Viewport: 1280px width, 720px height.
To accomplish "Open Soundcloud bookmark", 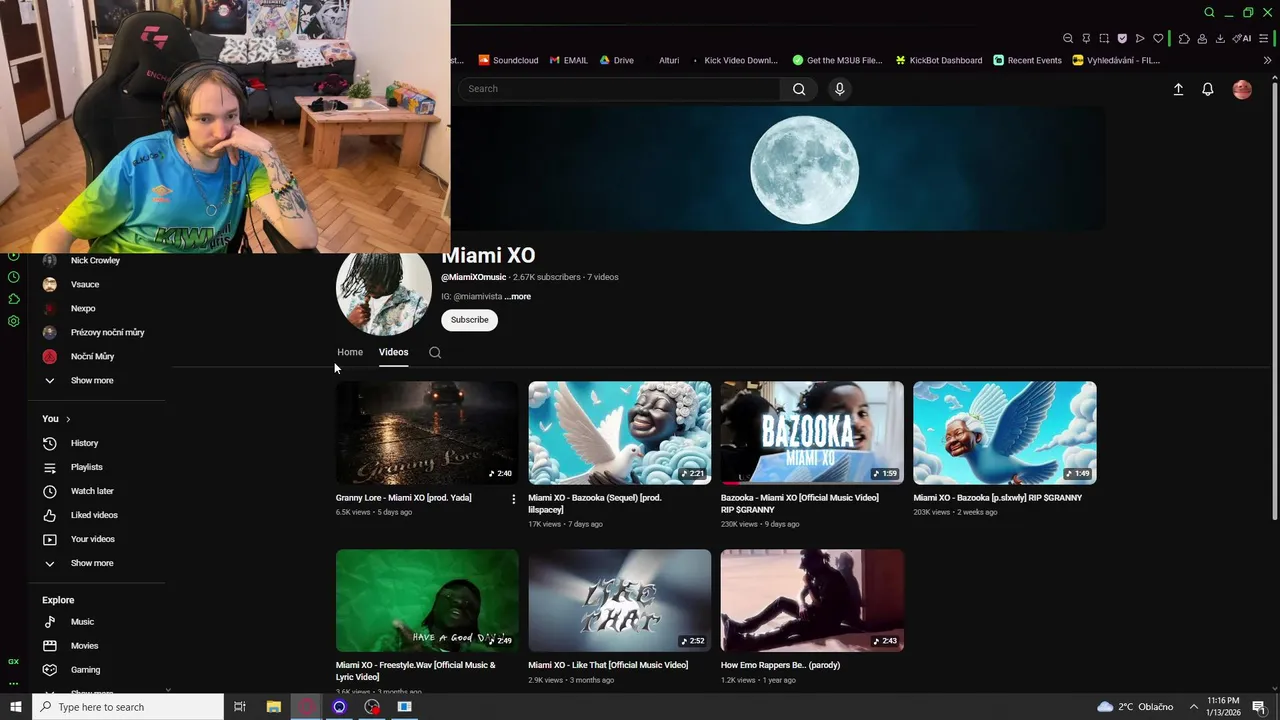I will coord(508,60).
